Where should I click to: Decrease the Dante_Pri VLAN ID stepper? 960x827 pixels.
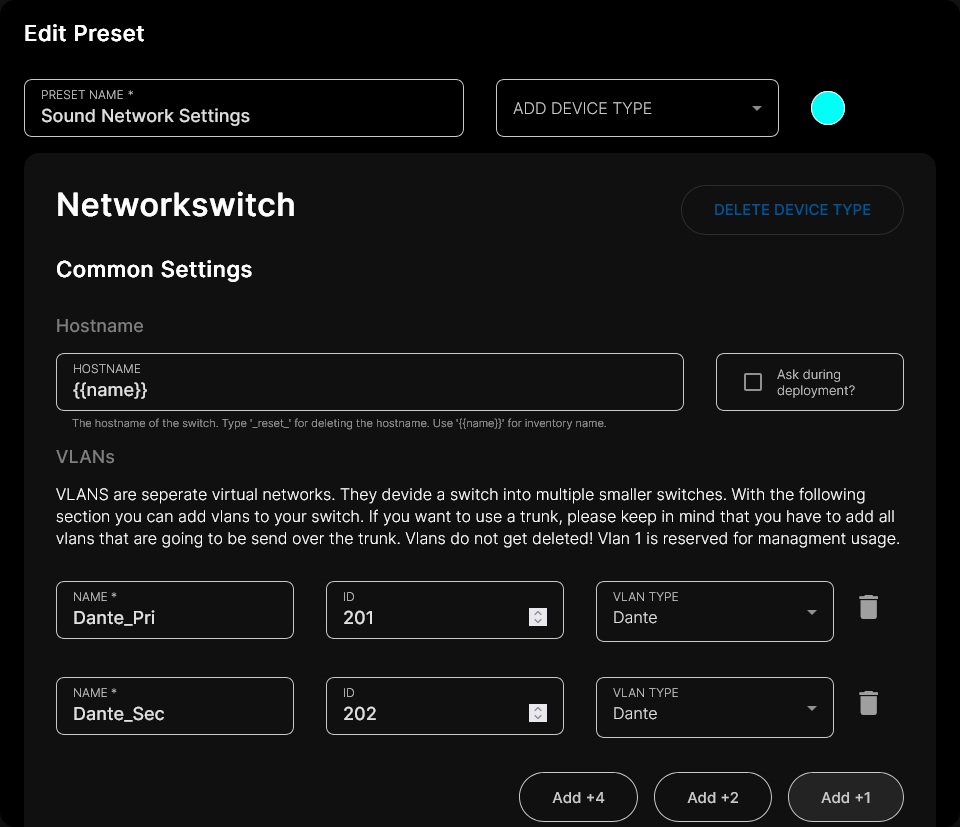tap(538, 622)
